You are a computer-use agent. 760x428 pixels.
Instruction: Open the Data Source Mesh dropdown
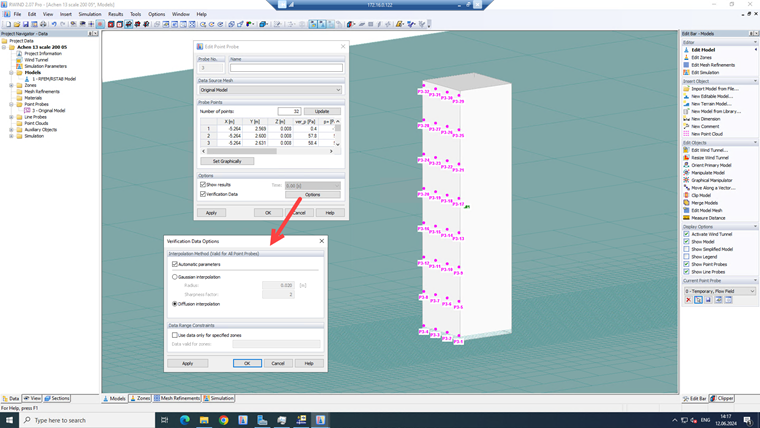270,90
